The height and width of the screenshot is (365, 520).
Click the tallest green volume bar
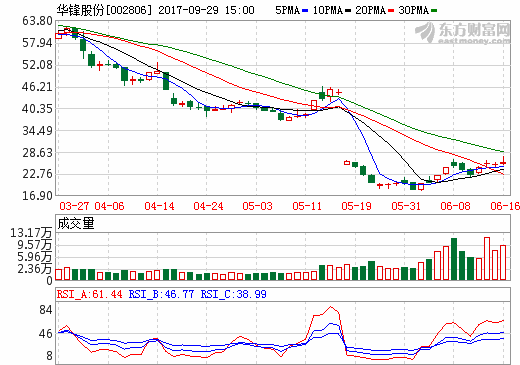click(454, 259)
